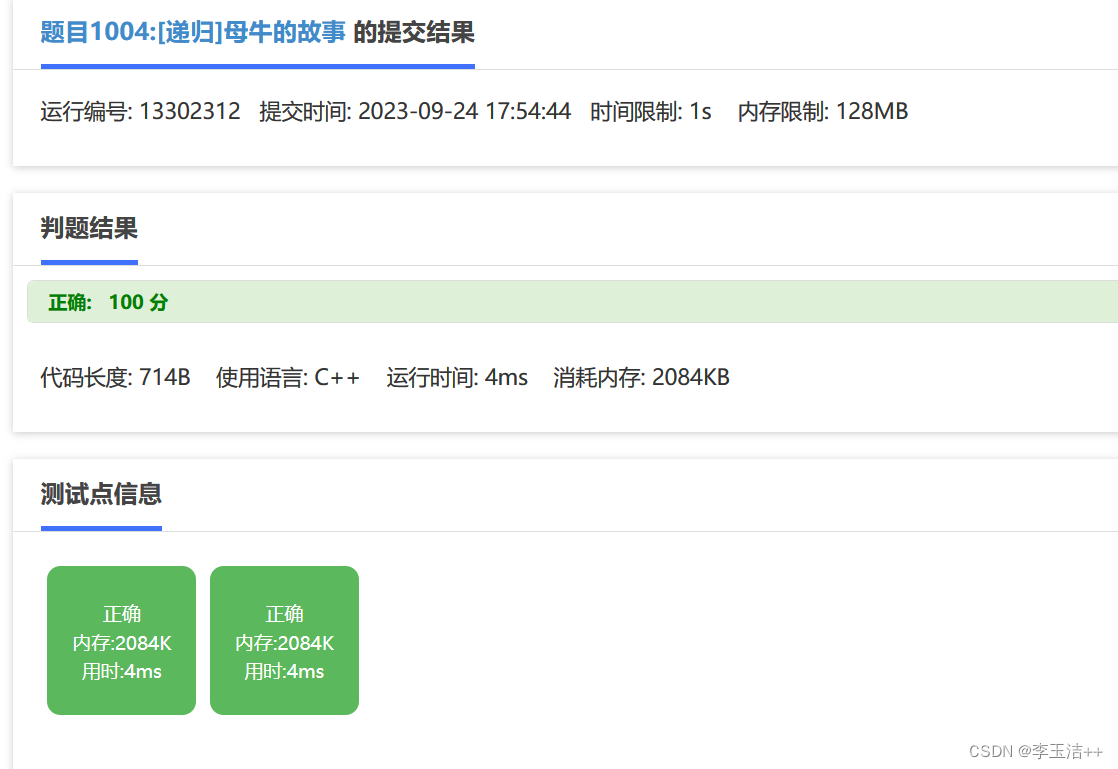
Task: Open the second green 正确 test point card
Action: pos(284,640)
